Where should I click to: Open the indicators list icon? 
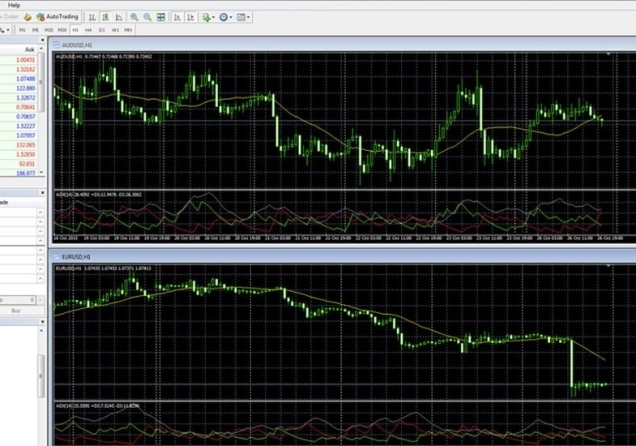point(206,17)
